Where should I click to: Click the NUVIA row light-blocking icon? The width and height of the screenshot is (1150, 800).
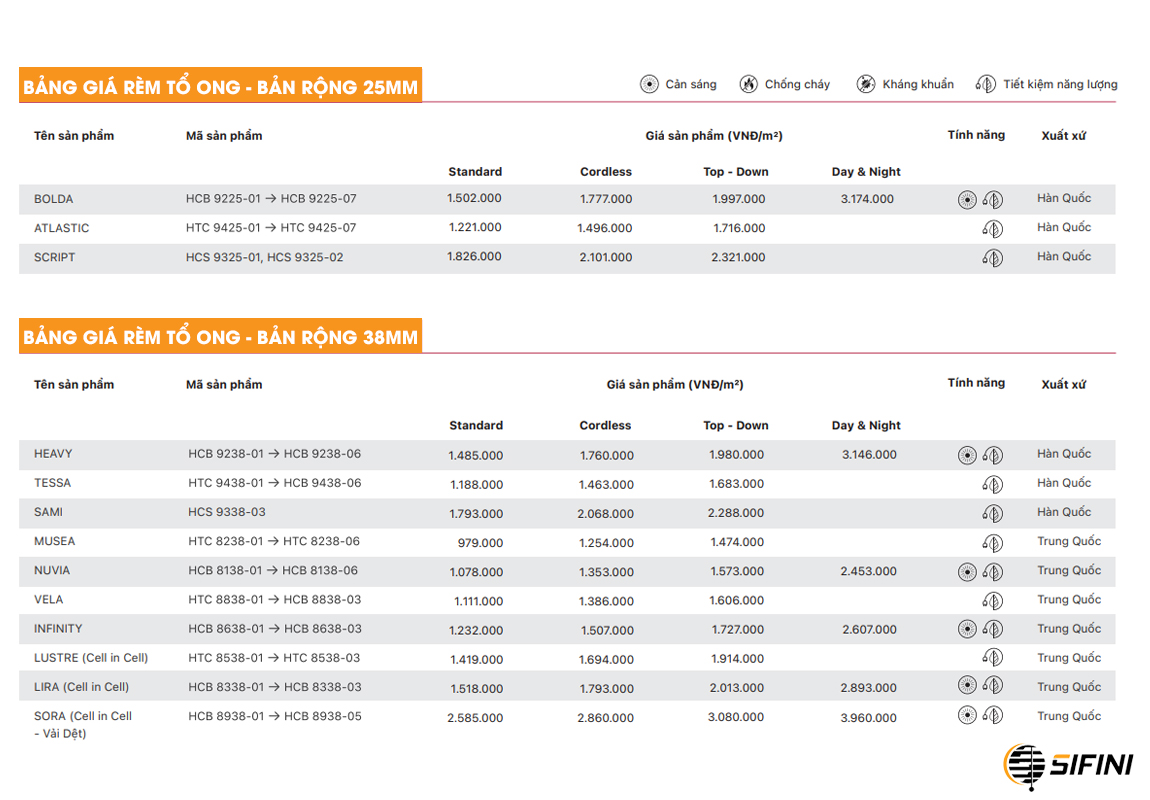967,572
